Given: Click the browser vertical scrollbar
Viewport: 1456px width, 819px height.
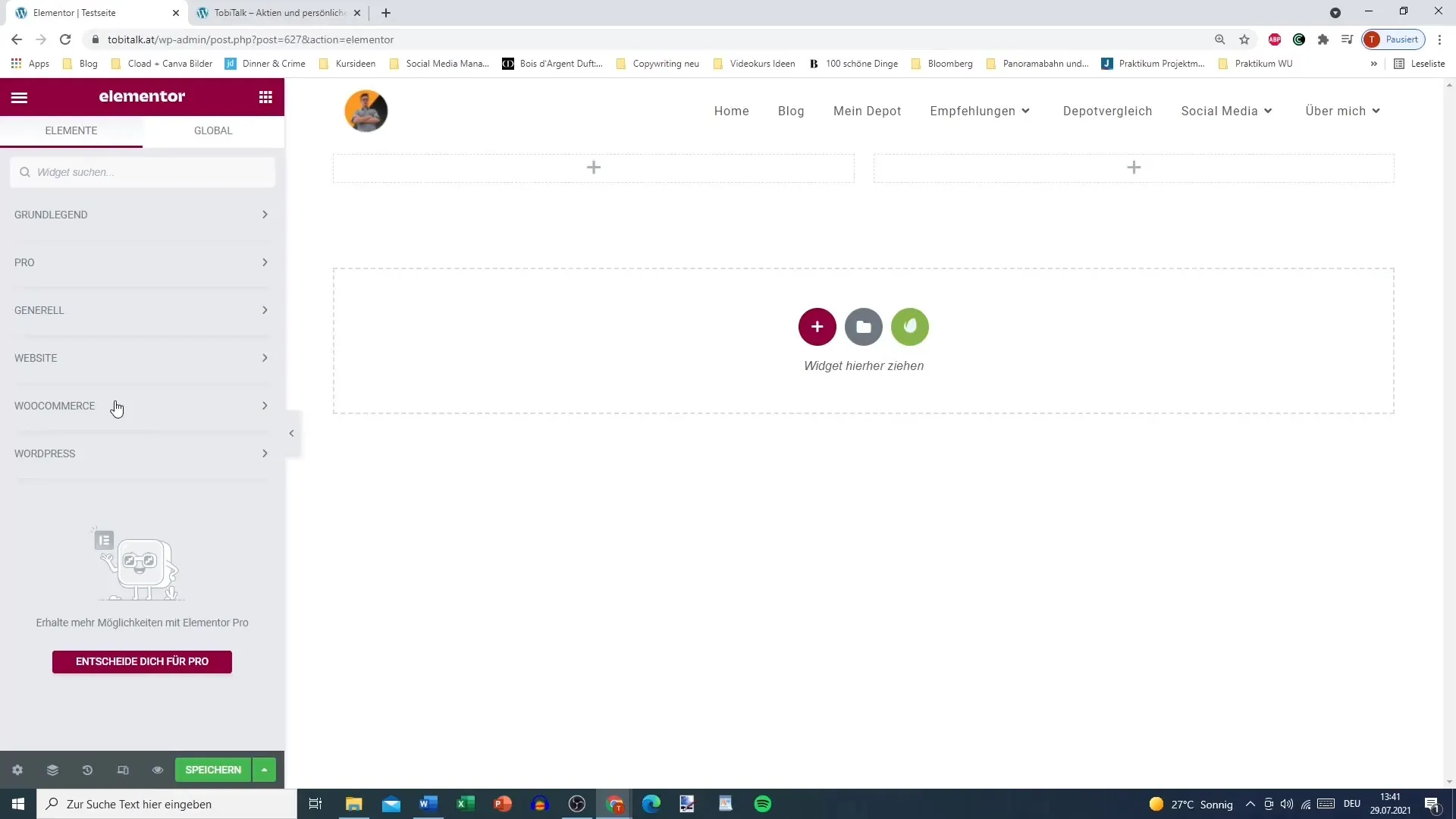Looking at the screenshot, I should coord(1449,433).
